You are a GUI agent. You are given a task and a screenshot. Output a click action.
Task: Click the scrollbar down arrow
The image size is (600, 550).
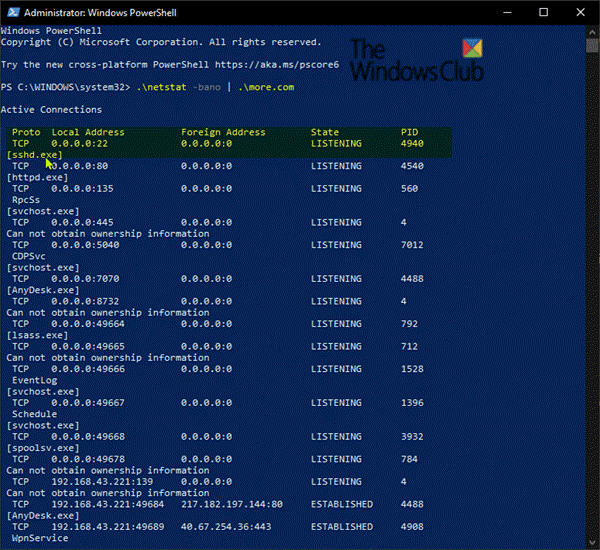[x=593, y=543]
